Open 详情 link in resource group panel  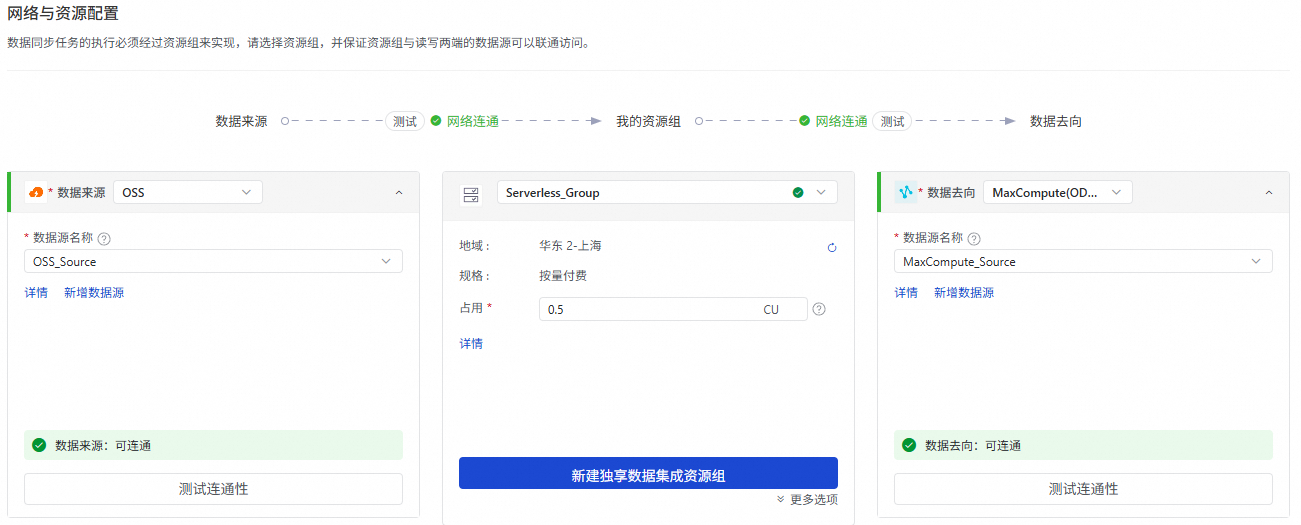(471, 343)
